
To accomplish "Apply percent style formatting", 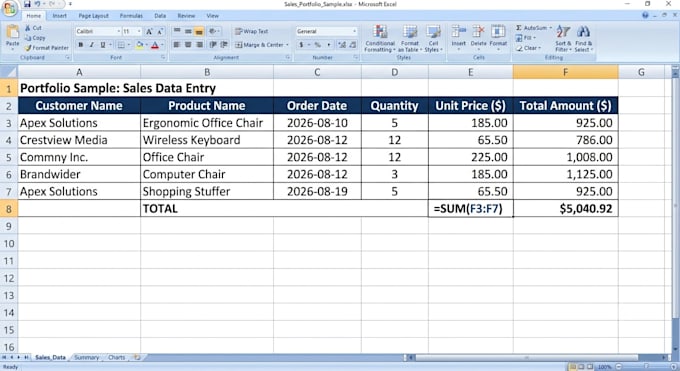I will tap(318, 45).
